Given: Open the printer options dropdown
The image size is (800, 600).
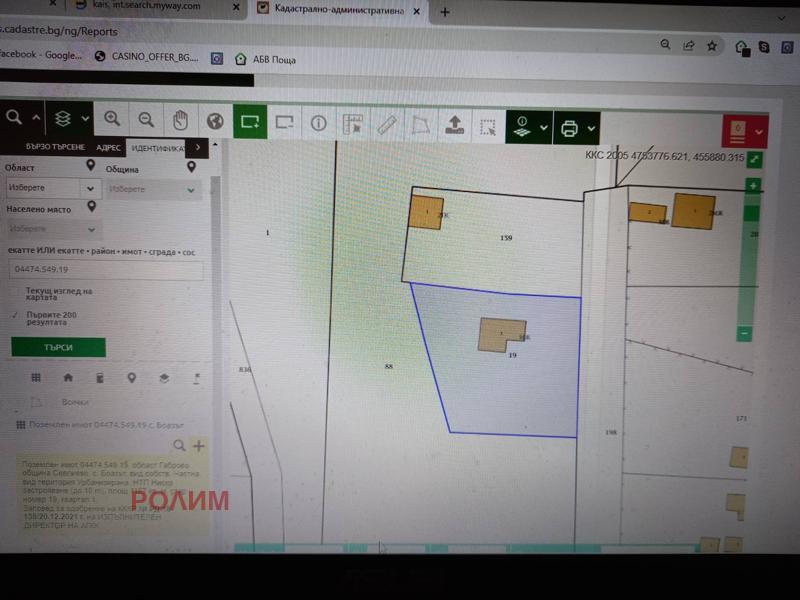Looking at the screenshot, I should (x=591, y=128).
